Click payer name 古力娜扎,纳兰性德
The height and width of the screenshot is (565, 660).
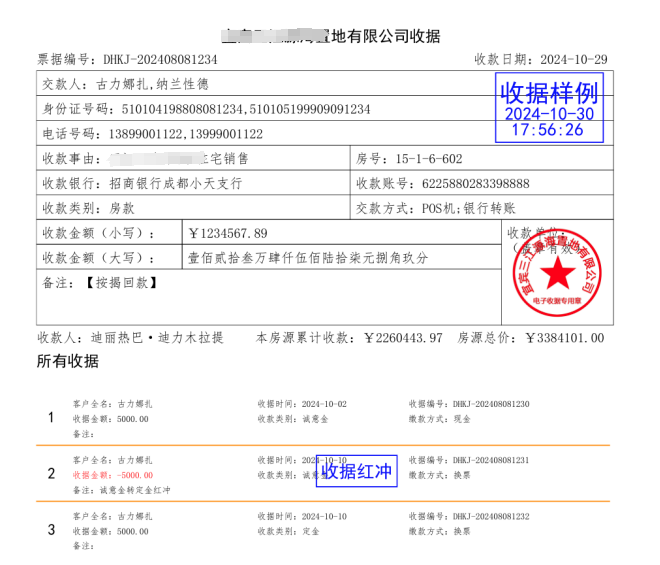click(152, 85)
